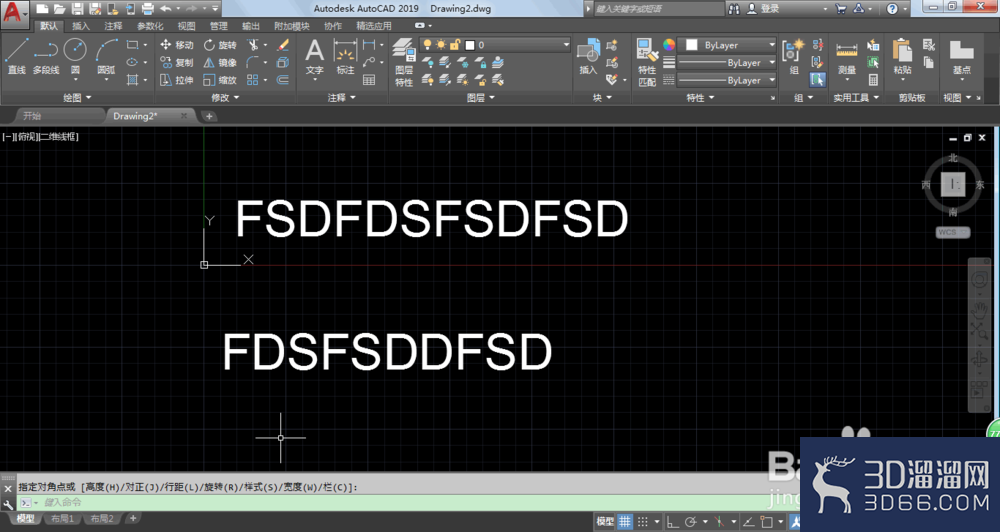Expand the Layers (图层) panel

click(x=481, y=98)
